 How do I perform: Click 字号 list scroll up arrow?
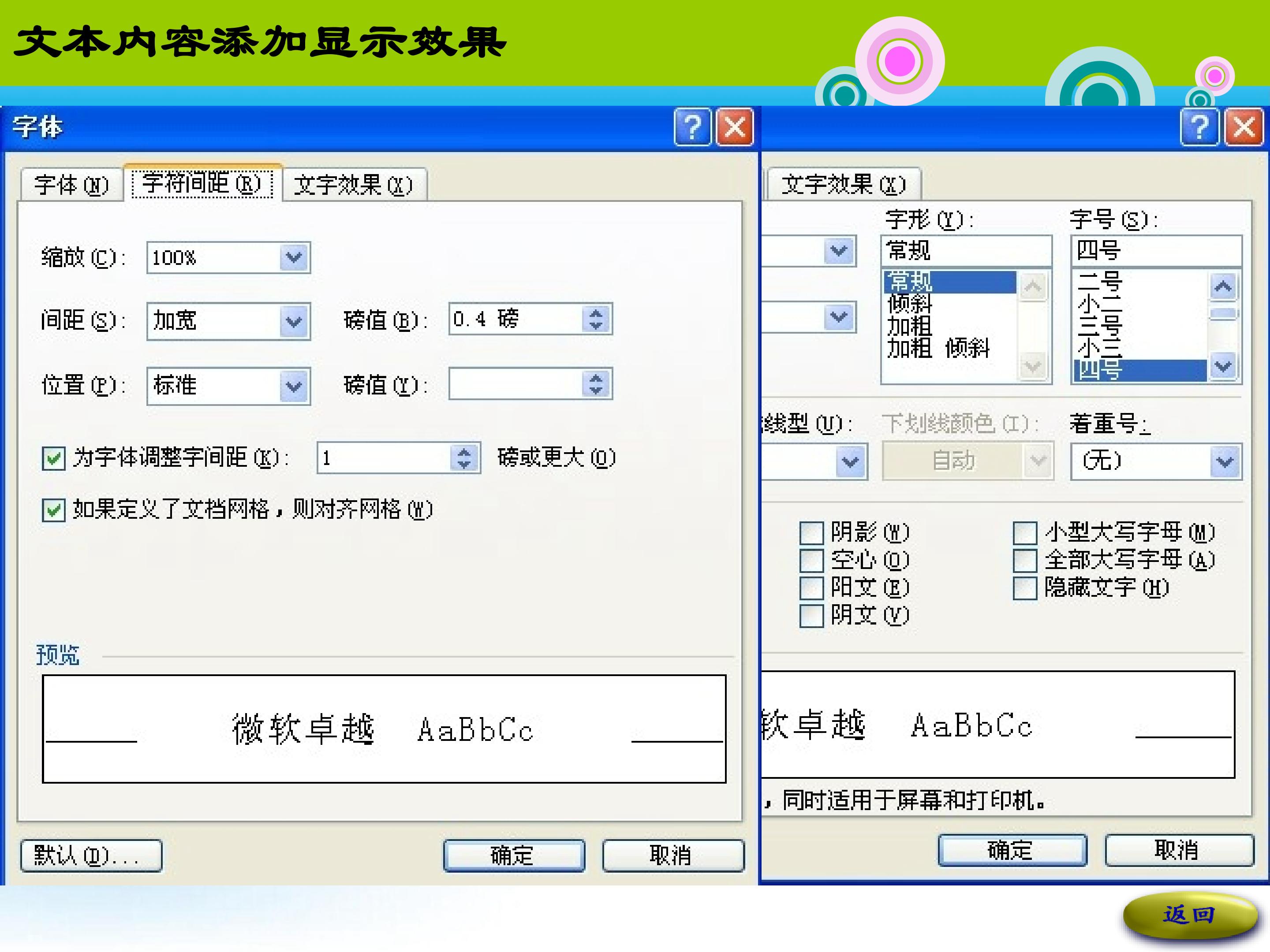click(1223, 286)
